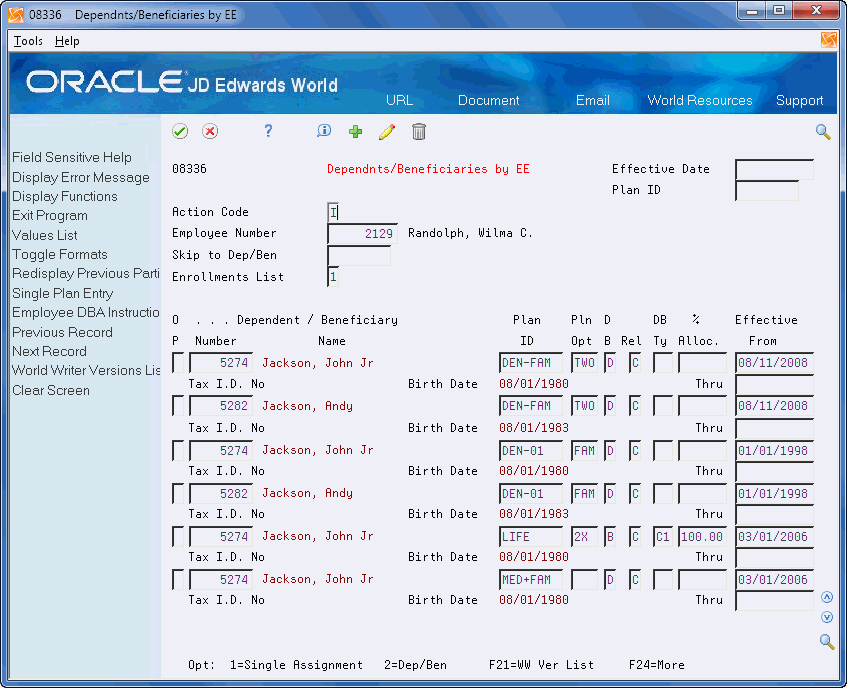The height and width of the screenshot is (688, 847).
Task: Open the URL tab in banner
Action: [399, 100]
